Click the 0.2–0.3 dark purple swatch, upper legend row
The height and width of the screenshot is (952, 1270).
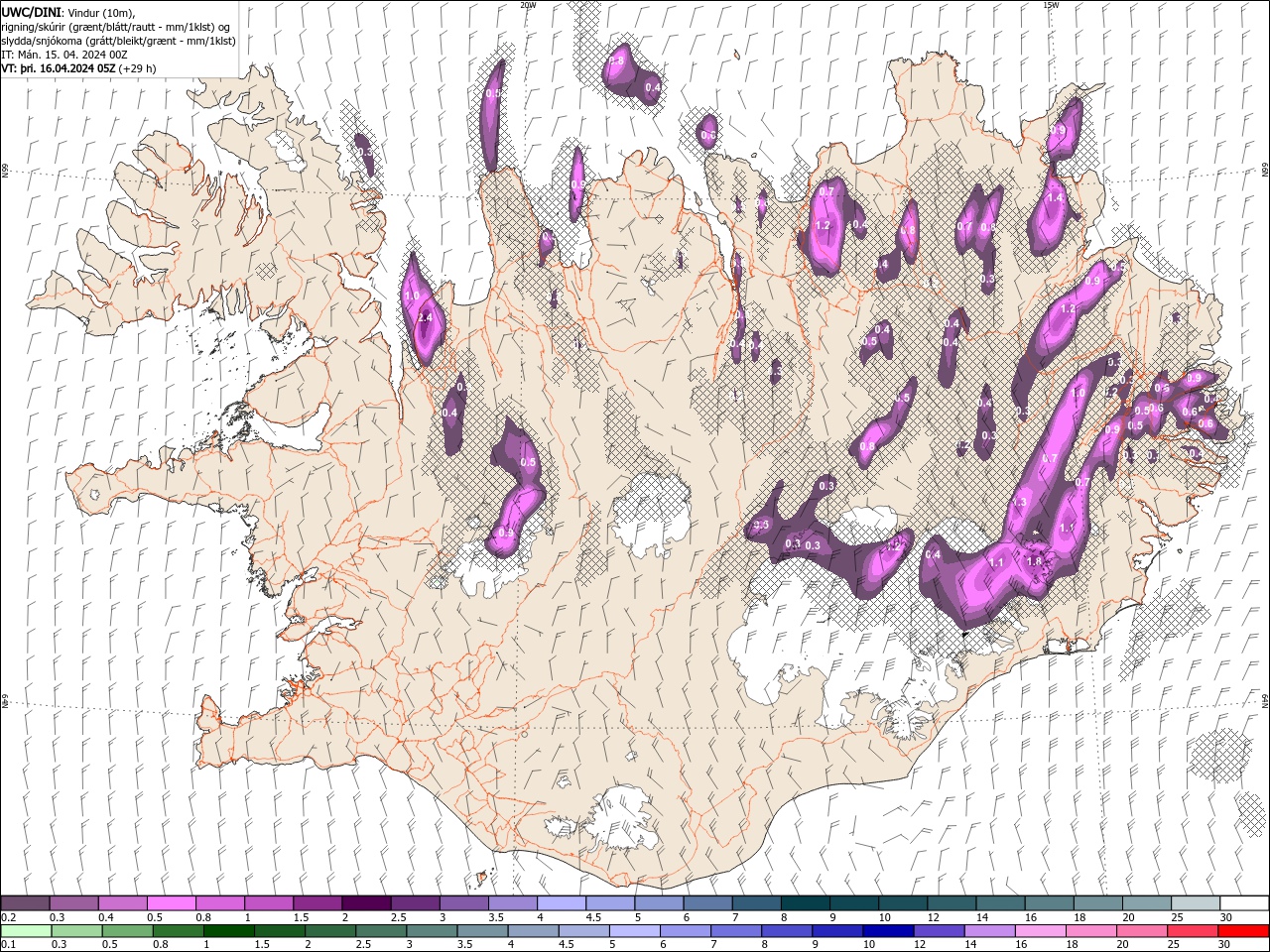click(25, 903)
